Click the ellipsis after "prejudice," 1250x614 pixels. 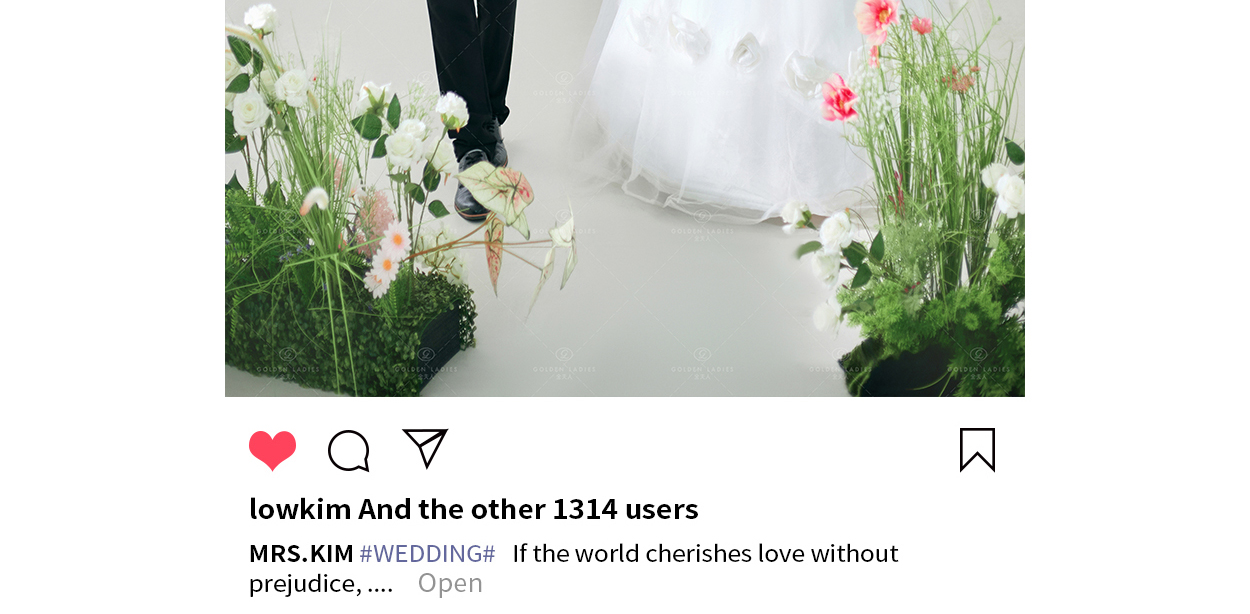coord(380,584)
